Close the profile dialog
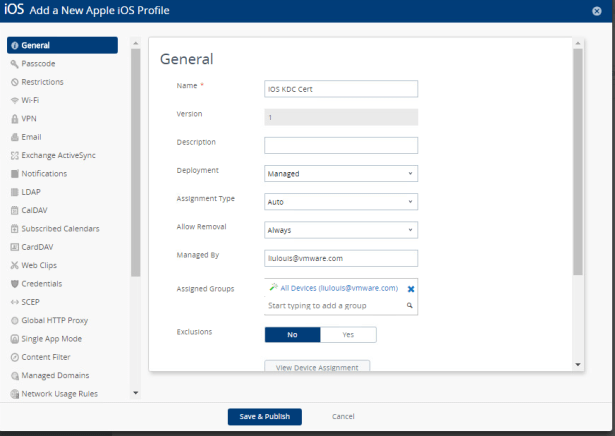Viewport: 615px width, 436px height. coord(597,10)
